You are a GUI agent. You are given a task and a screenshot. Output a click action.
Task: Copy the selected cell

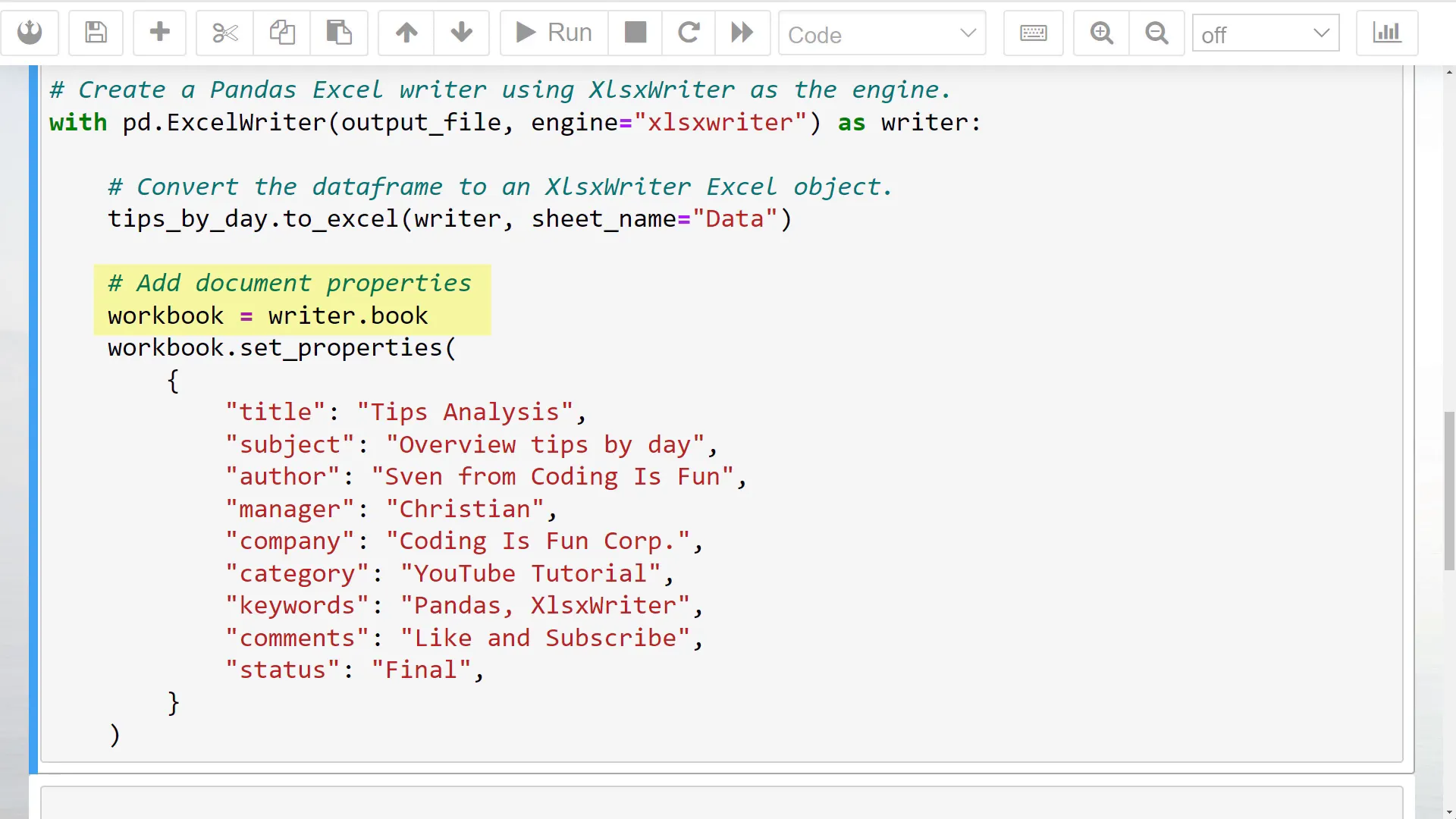(281, 33)
